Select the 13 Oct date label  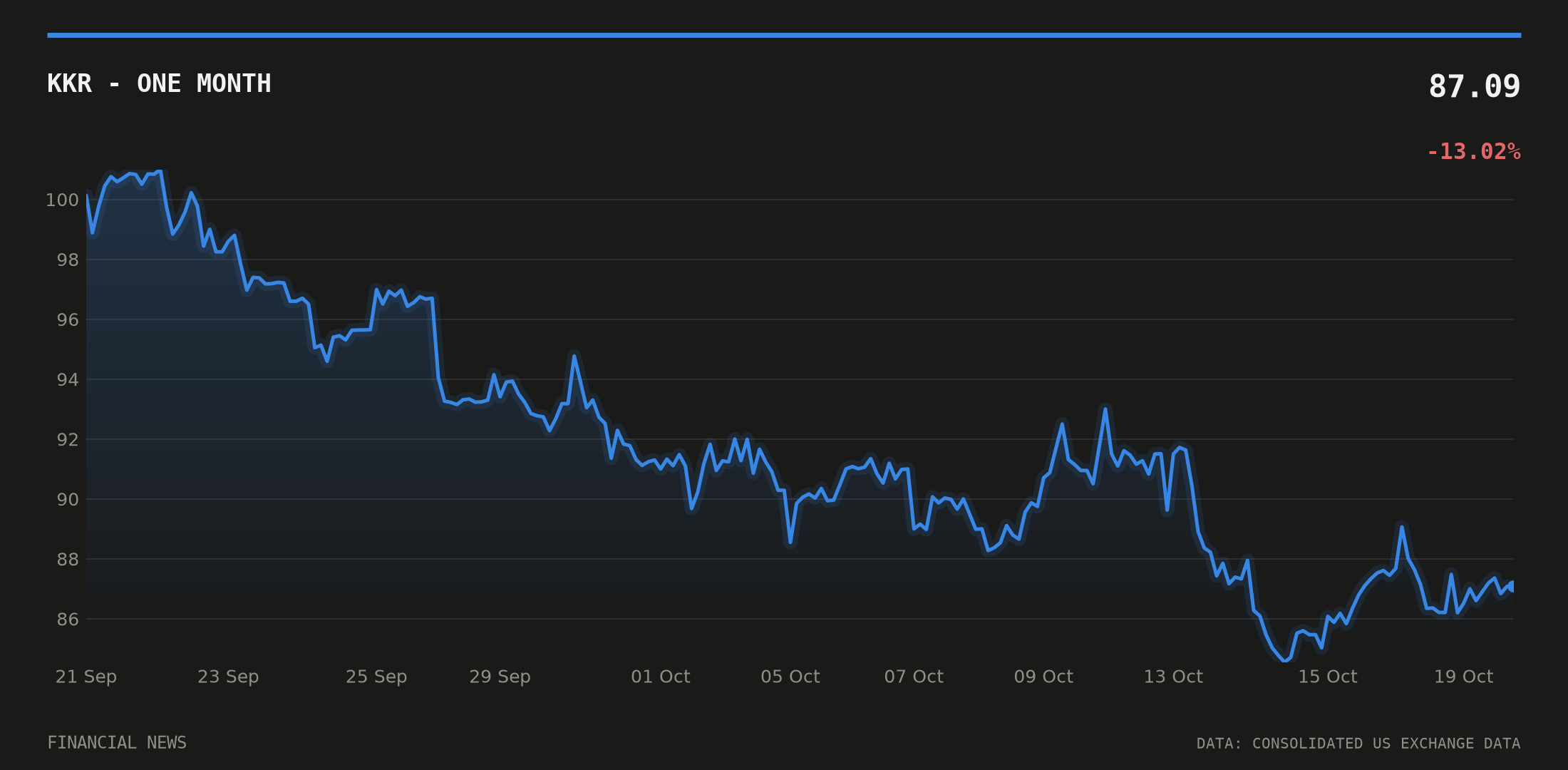tap(1173, 677)
